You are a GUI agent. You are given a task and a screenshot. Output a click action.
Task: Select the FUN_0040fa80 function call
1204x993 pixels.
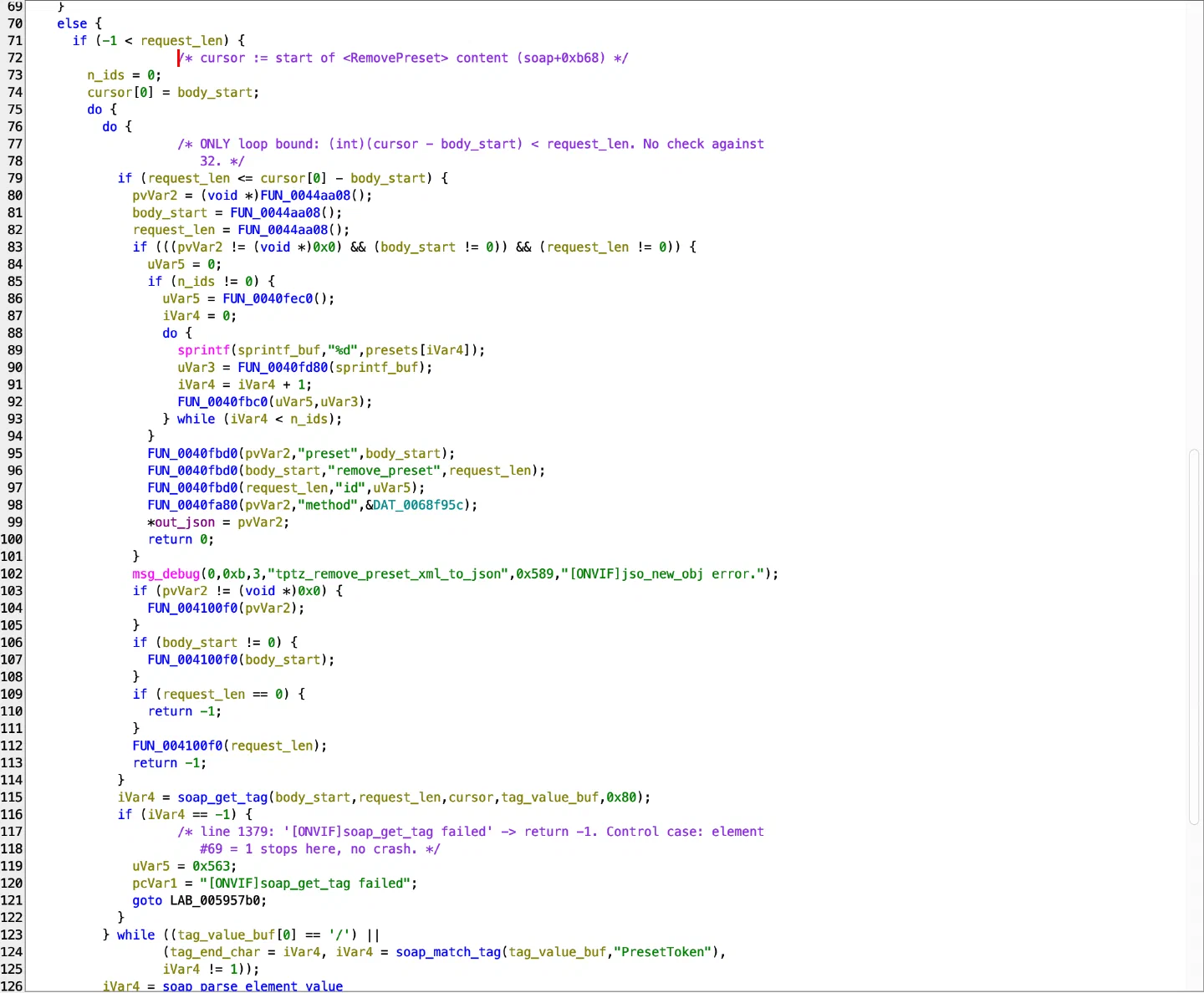point(192,506)
